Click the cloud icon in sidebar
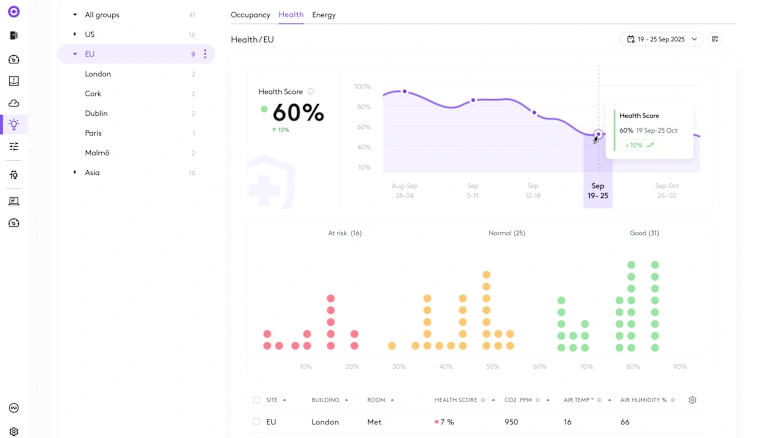 point(14,103)
